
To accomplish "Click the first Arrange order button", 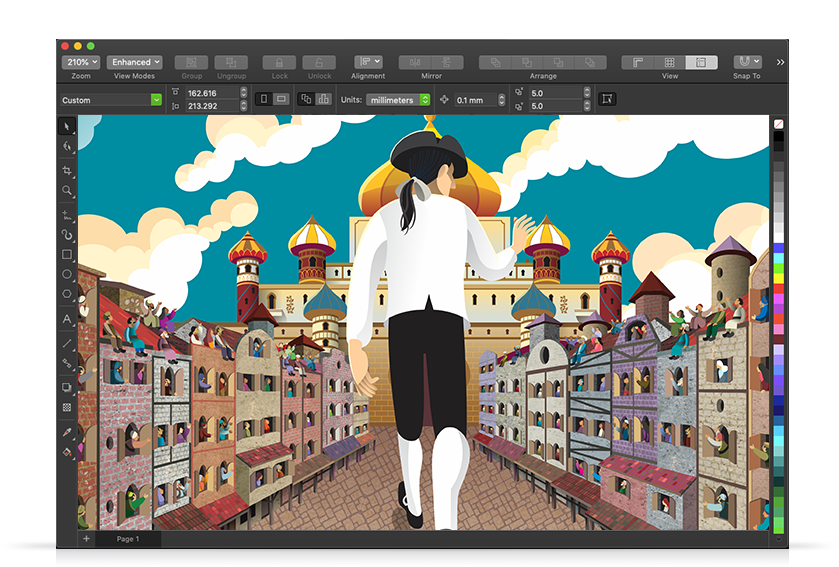I will click(x=495, y=62).
